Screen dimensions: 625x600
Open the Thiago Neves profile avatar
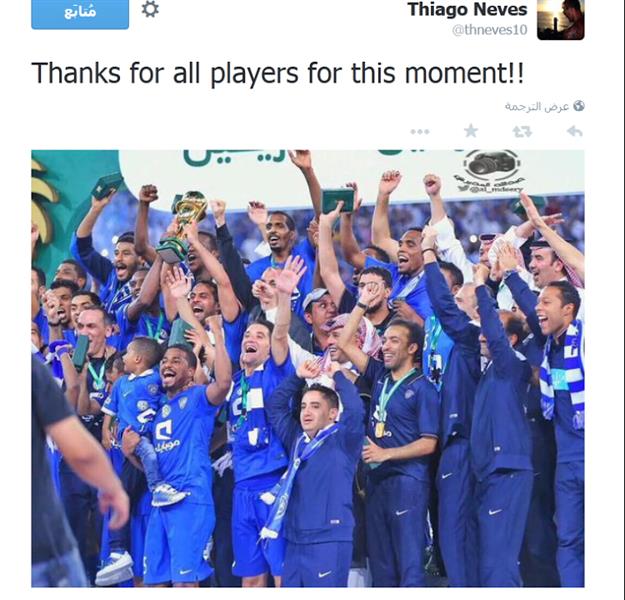pyautogui.click(x=561, y=20)
